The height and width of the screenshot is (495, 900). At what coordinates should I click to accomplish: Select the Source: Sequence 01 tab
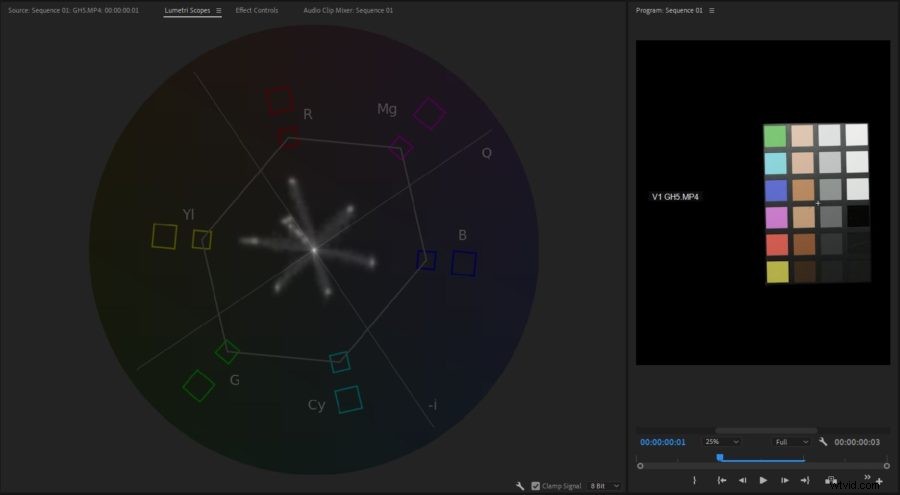coord(73,10)
